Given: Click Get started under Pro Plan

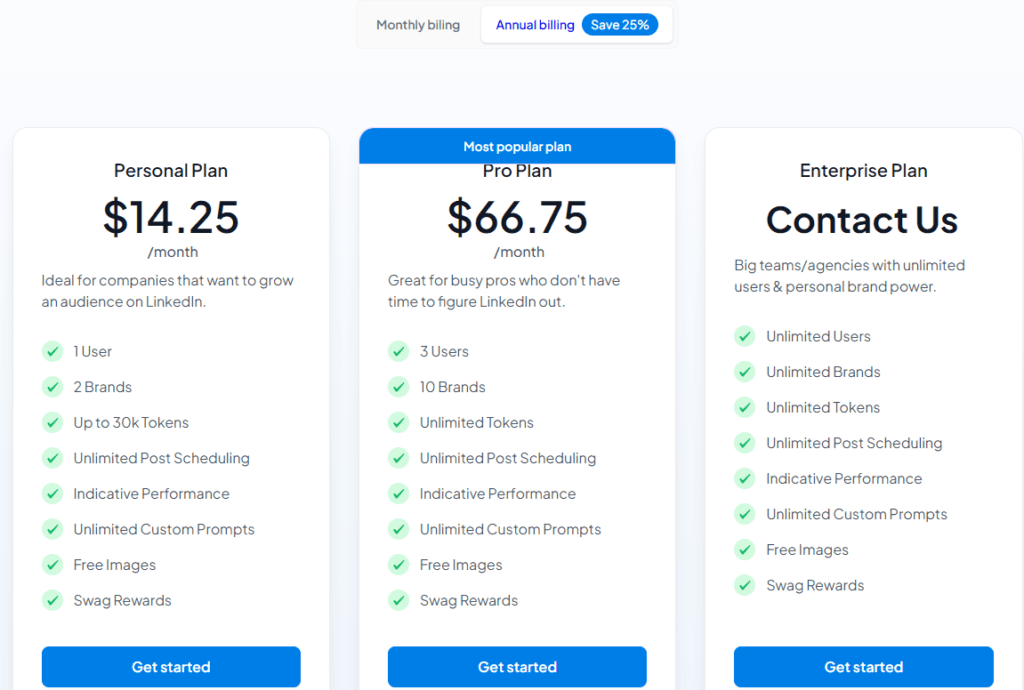Looking at the screenshot, I should [x=517, y=666].
